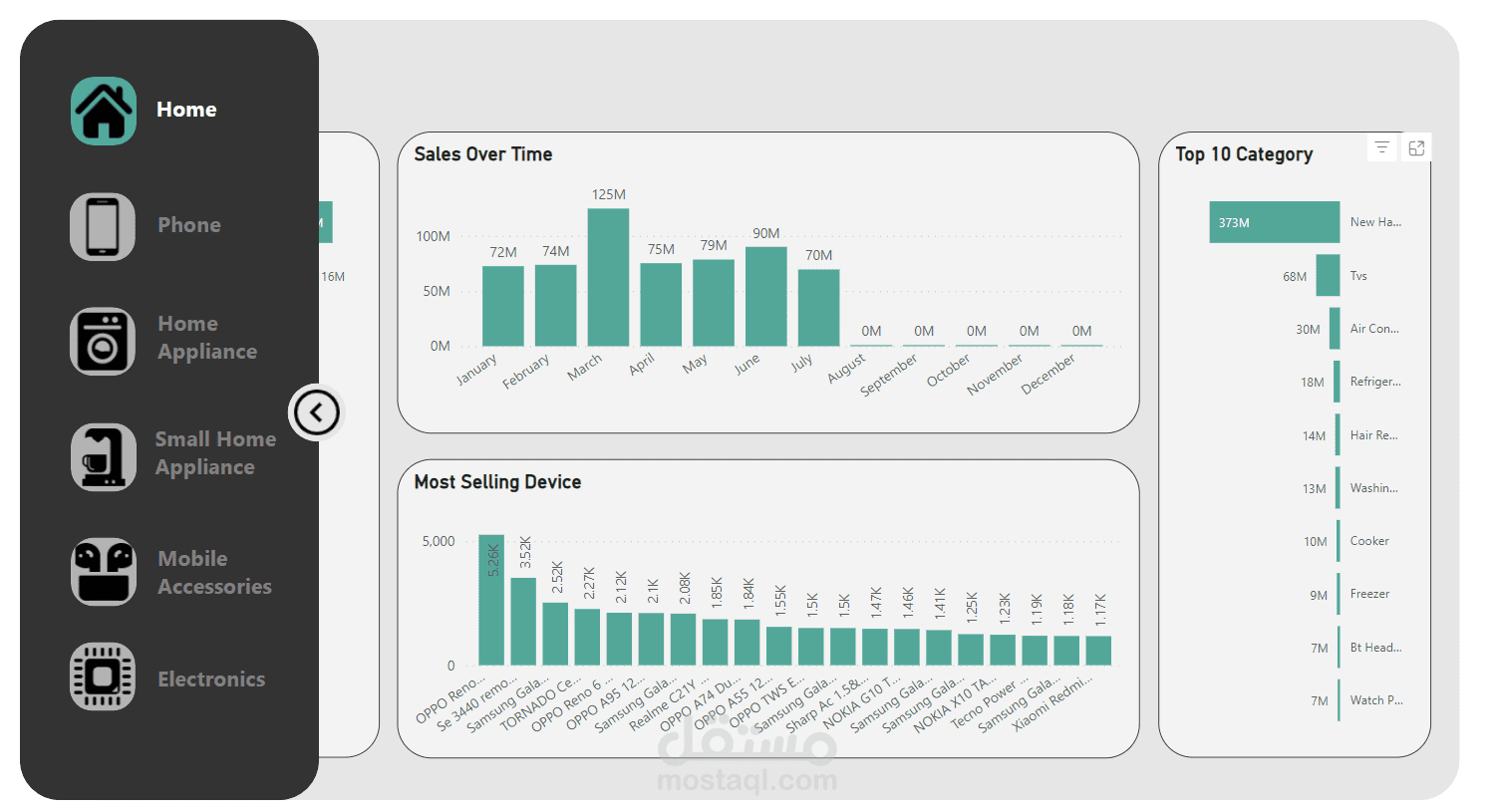
Task: Select the 2.52K Samsung Gala device bar
Action: point(555,634)
